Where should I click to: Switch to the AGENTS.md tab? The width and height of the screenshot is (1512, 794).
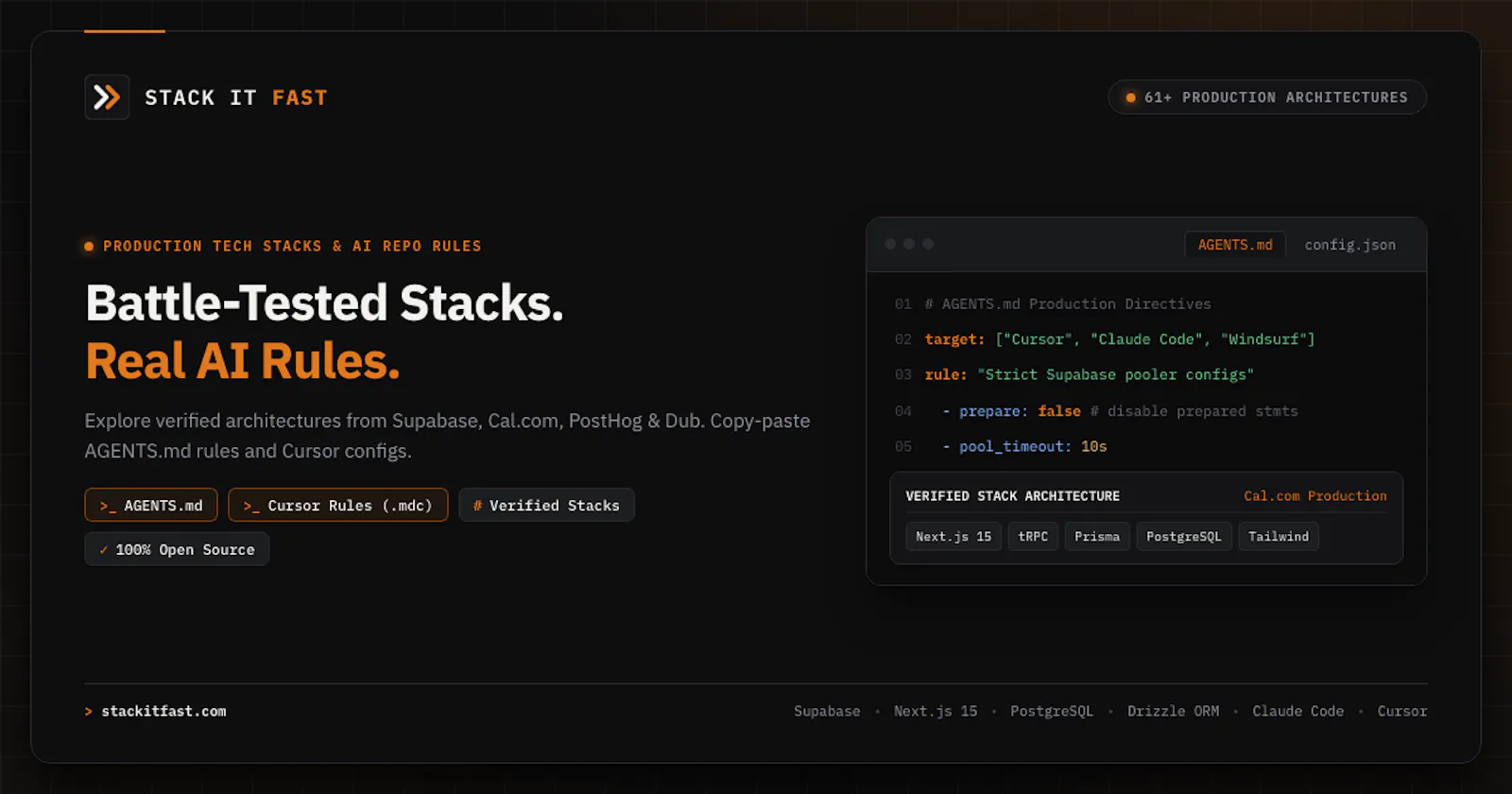pos(1235,245)
